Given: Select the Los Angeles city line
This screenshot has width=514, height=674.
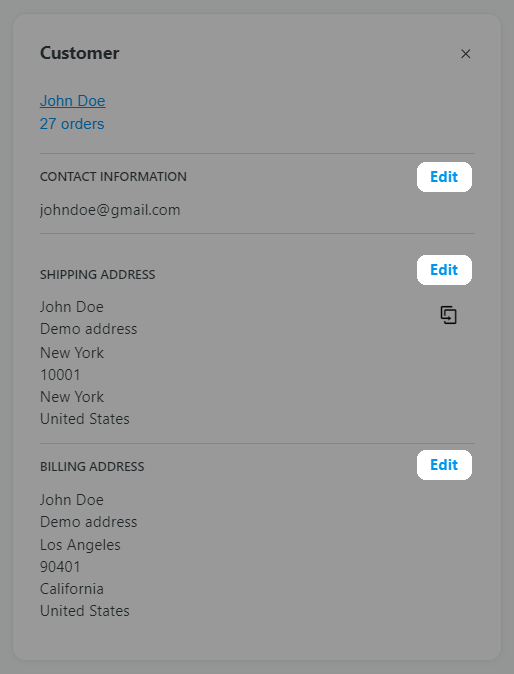Looking at the screenshot, I should (80, 545).
